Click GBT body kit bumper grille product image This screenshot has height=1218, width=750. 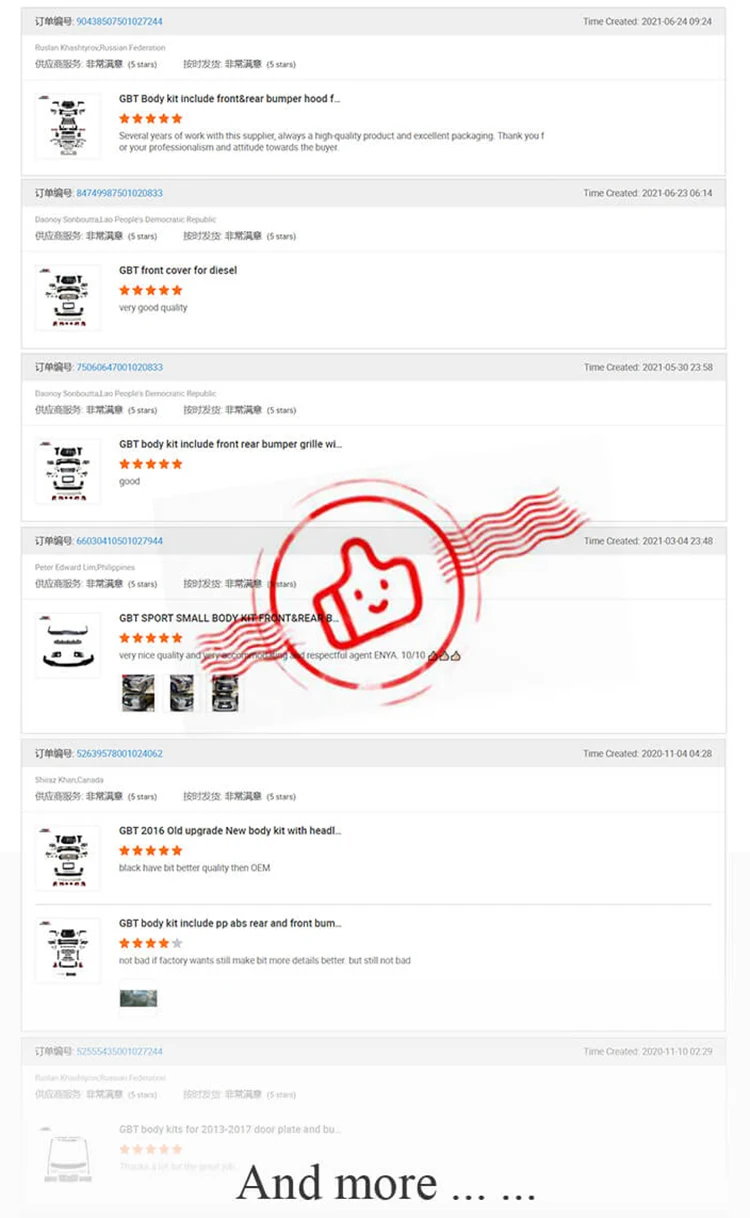pyautogui.click(x=68, y=471)
